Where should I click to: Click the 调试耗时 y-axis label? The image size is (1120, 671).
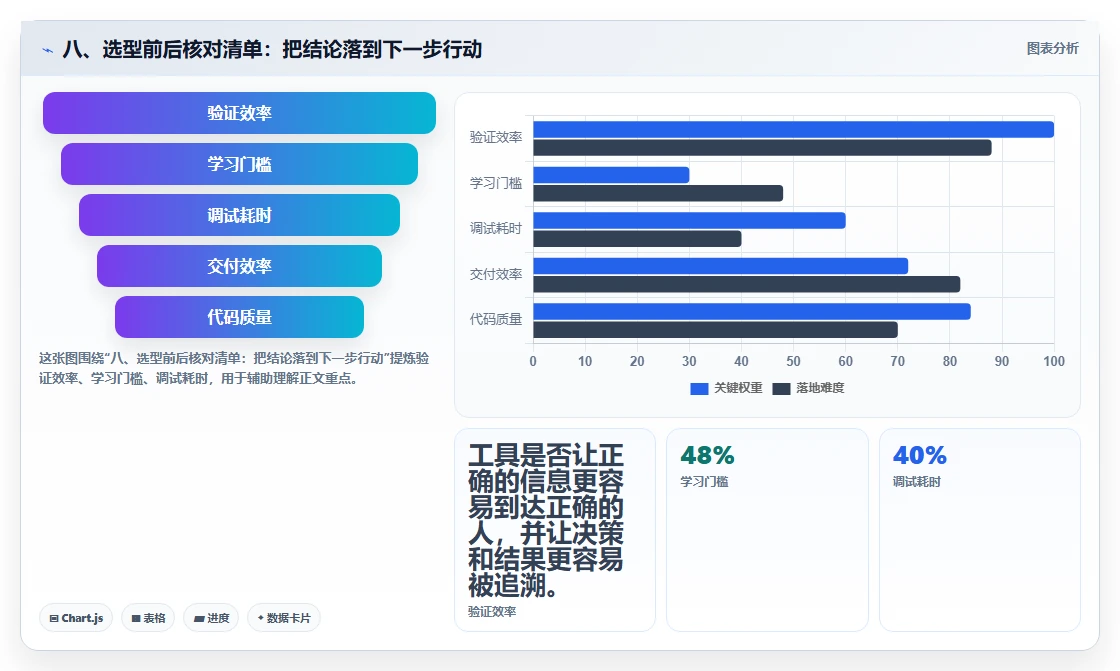[496, 229]
